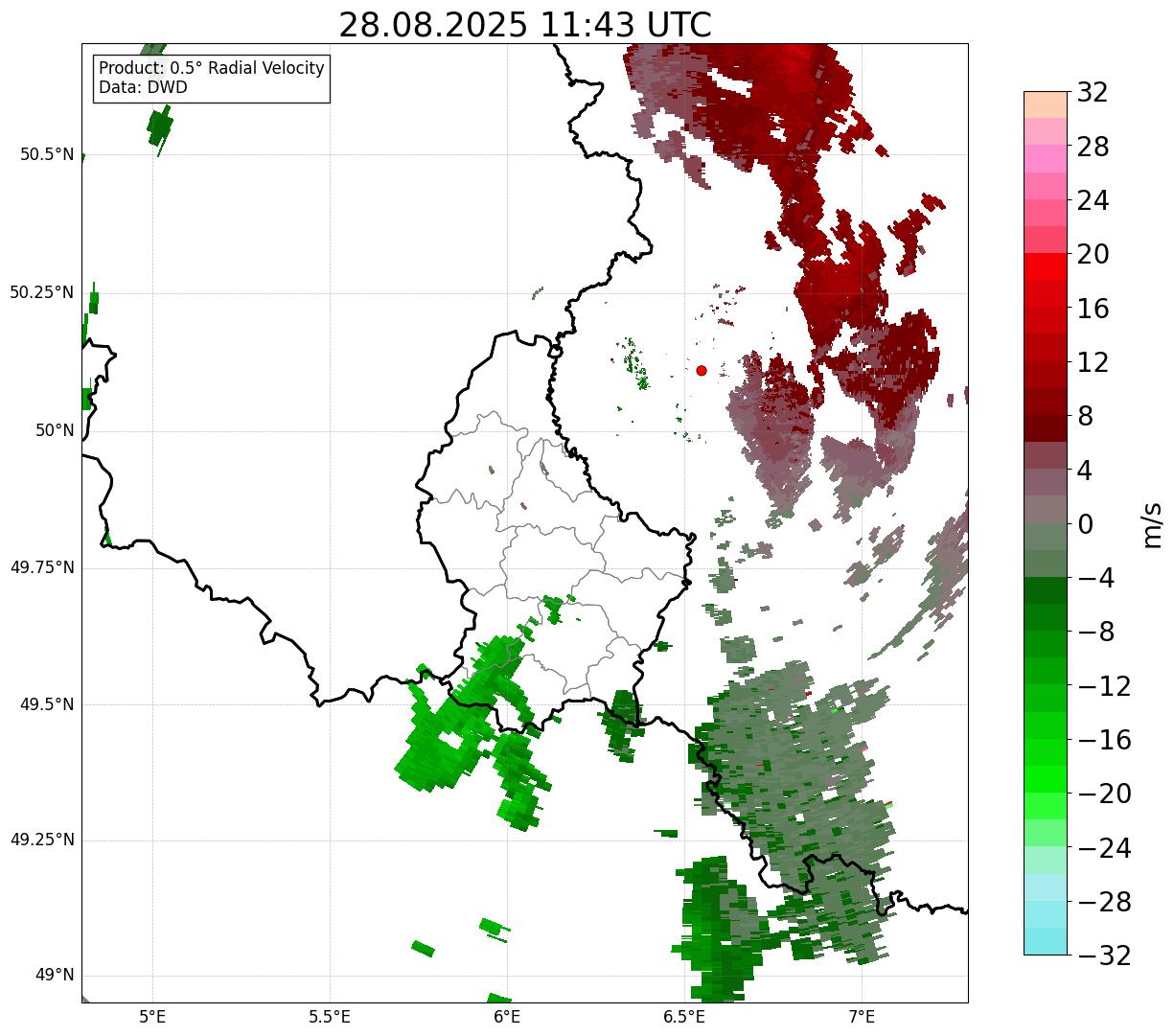Click the peach swatch at colorbar top
This screenshot has height=1036, width=1174.
tap(1046, 104)
